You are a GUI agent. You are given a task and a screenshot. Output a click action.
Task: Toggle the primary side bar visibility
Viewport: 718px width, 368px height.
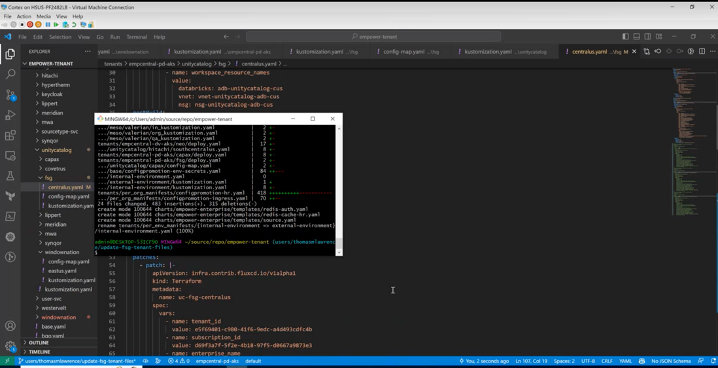pyautogui.click(x=626, y=37)
